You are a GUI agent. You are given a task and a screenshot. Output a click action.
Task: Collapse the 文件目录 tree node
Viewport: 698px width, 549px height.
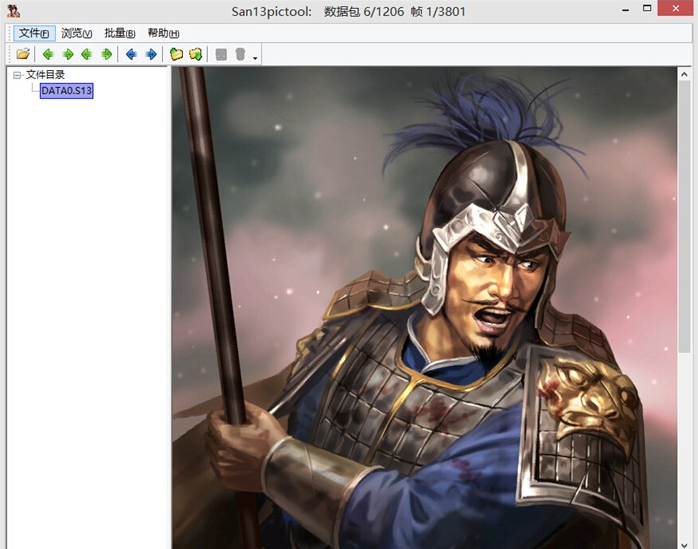click(17, 75)
